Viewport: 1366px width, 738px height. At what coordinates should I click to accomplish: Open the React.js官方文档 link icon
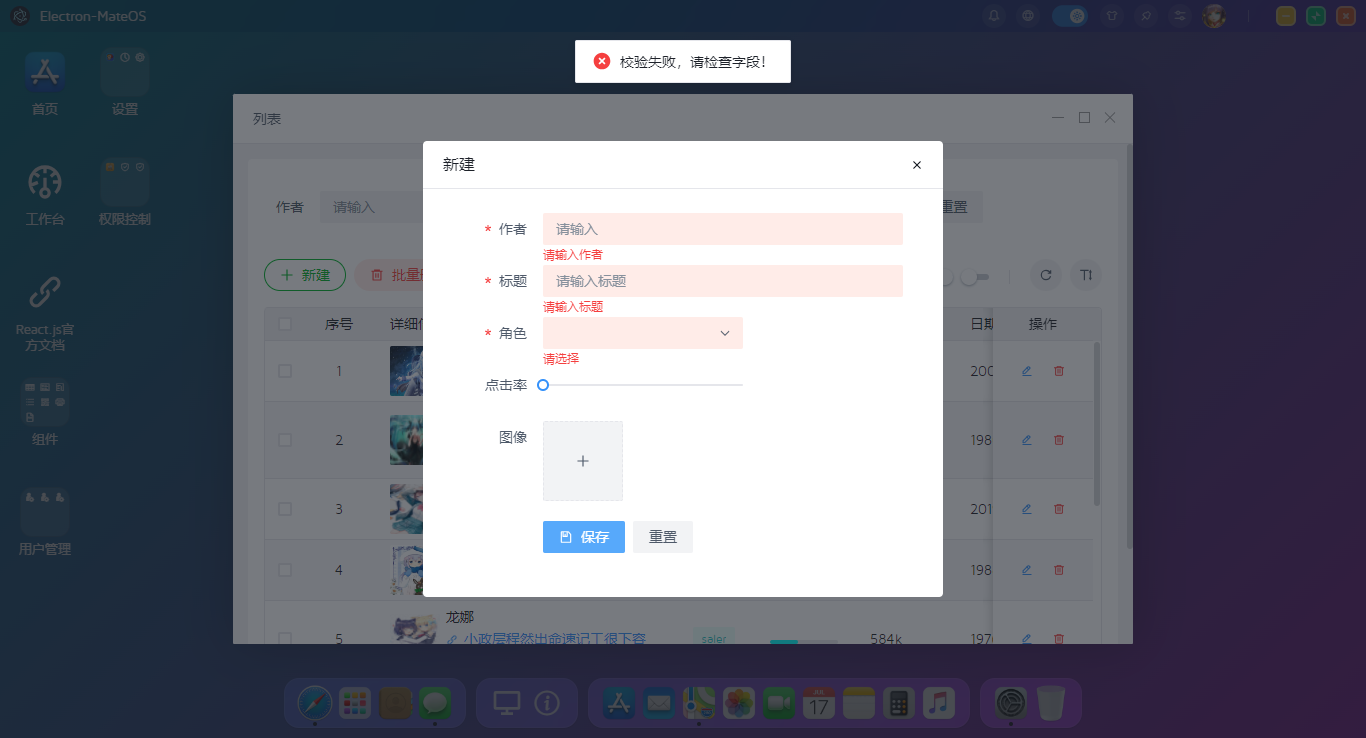point(45,292)
